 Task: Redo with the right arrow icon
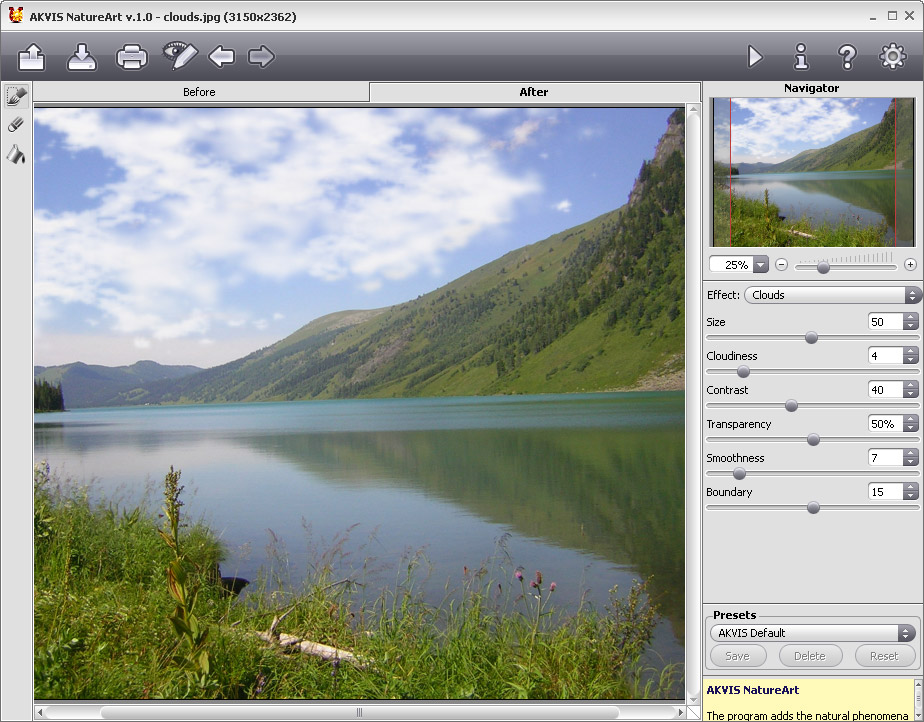(261, 57)
